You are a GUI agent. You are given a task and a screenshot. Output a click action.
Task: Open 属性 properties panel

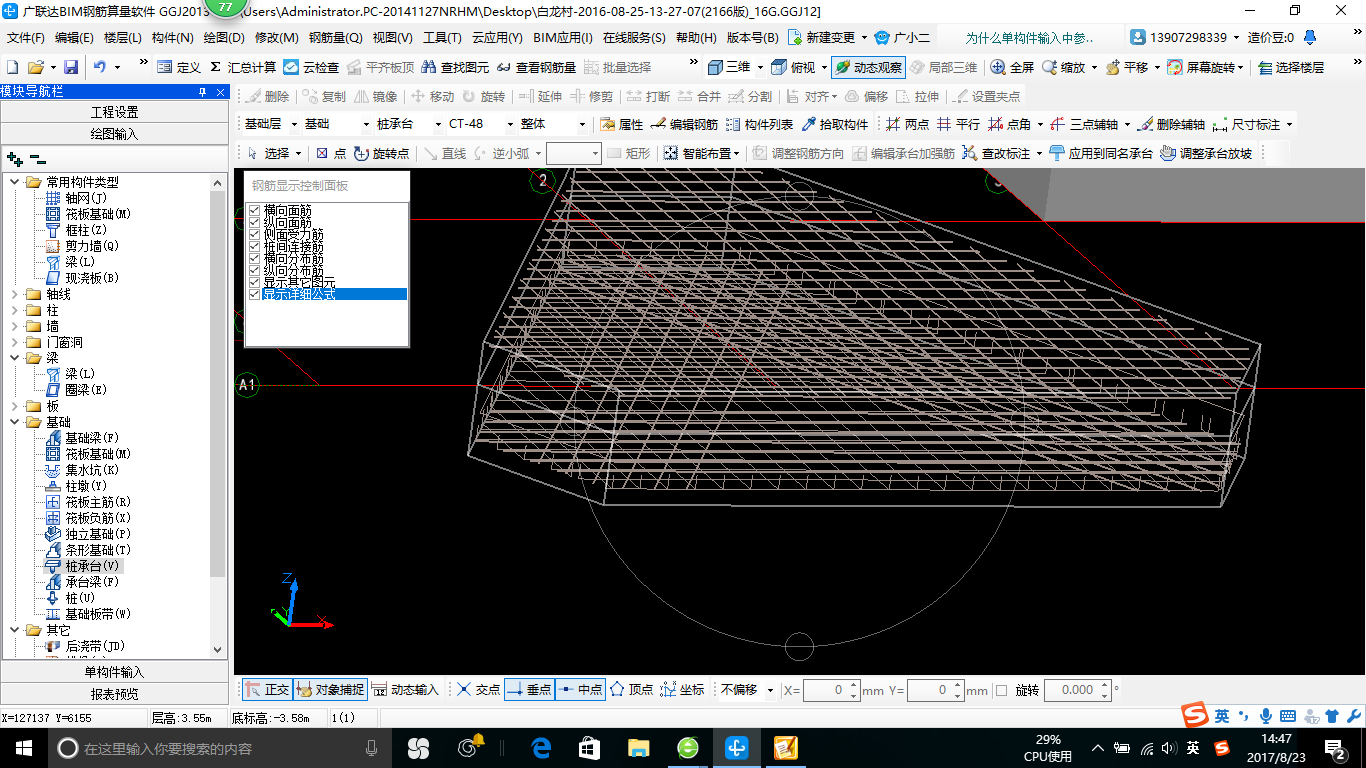(x=621, y=125)
